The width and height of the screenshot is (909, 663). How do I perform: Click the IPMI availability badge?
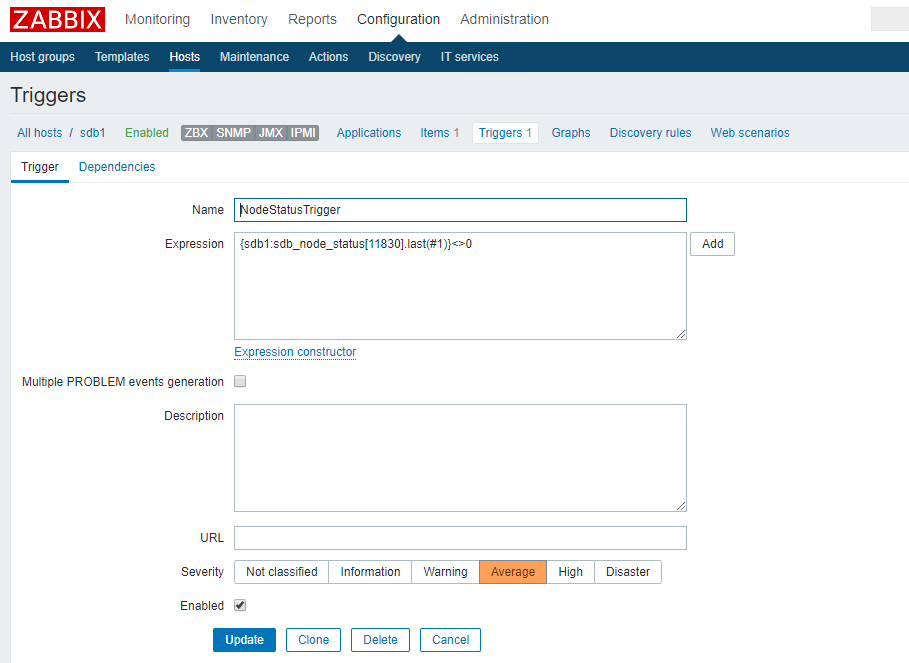tap(303, 133)
